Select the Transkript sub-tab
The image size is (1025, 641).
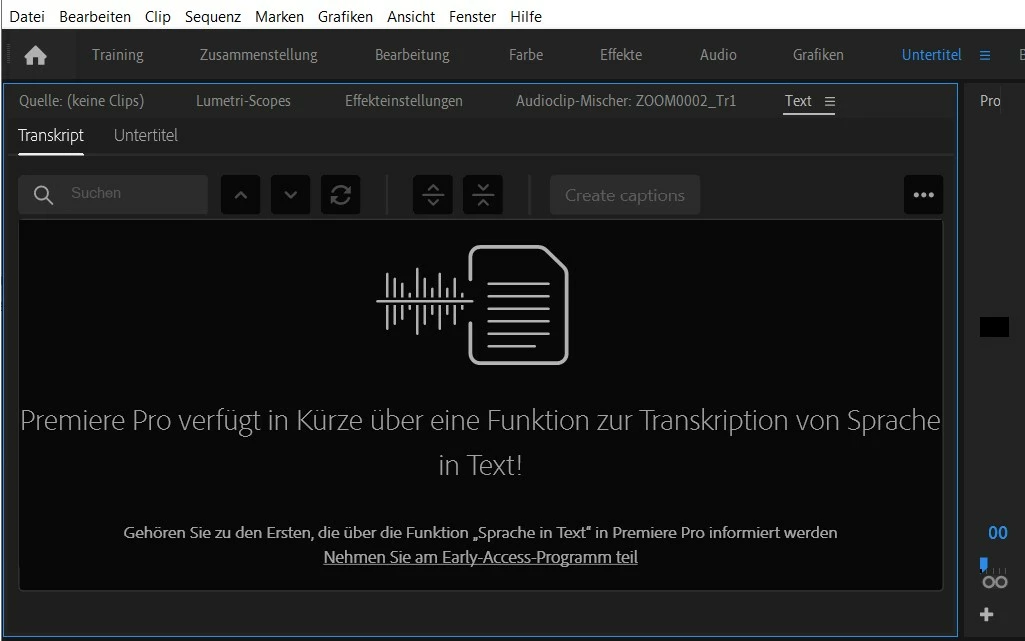(x=51, y=135)
